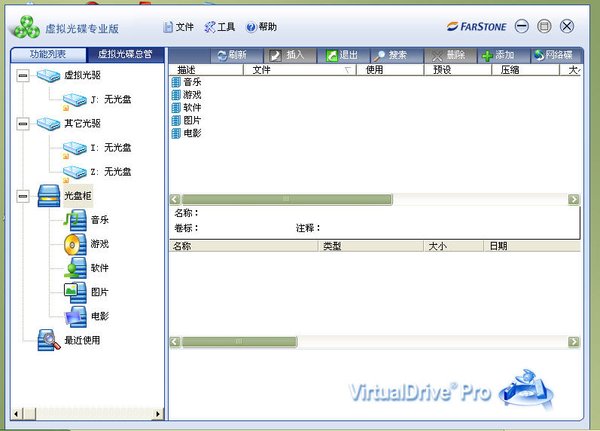Select the 光盘柜 cabinet icon
This screenshot has width=600, height=431.
tap(49, 196)
